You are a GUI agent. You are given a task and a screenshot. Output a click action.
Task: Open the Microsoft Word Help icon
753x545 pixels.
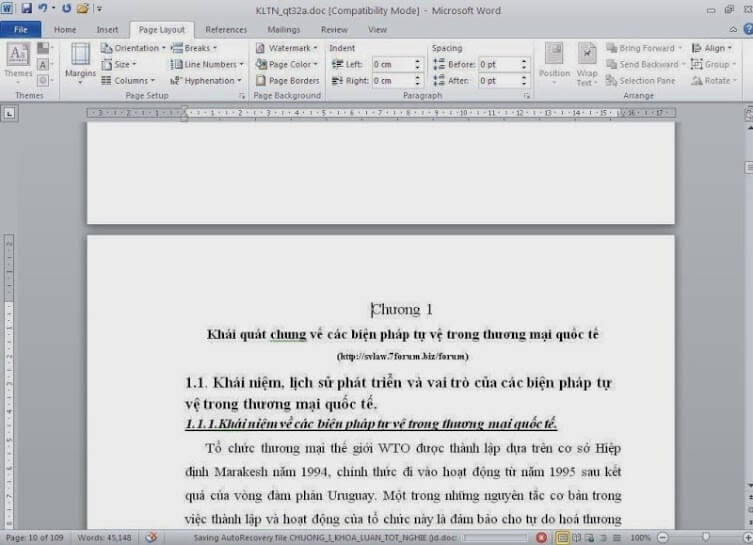pos(748,30)
